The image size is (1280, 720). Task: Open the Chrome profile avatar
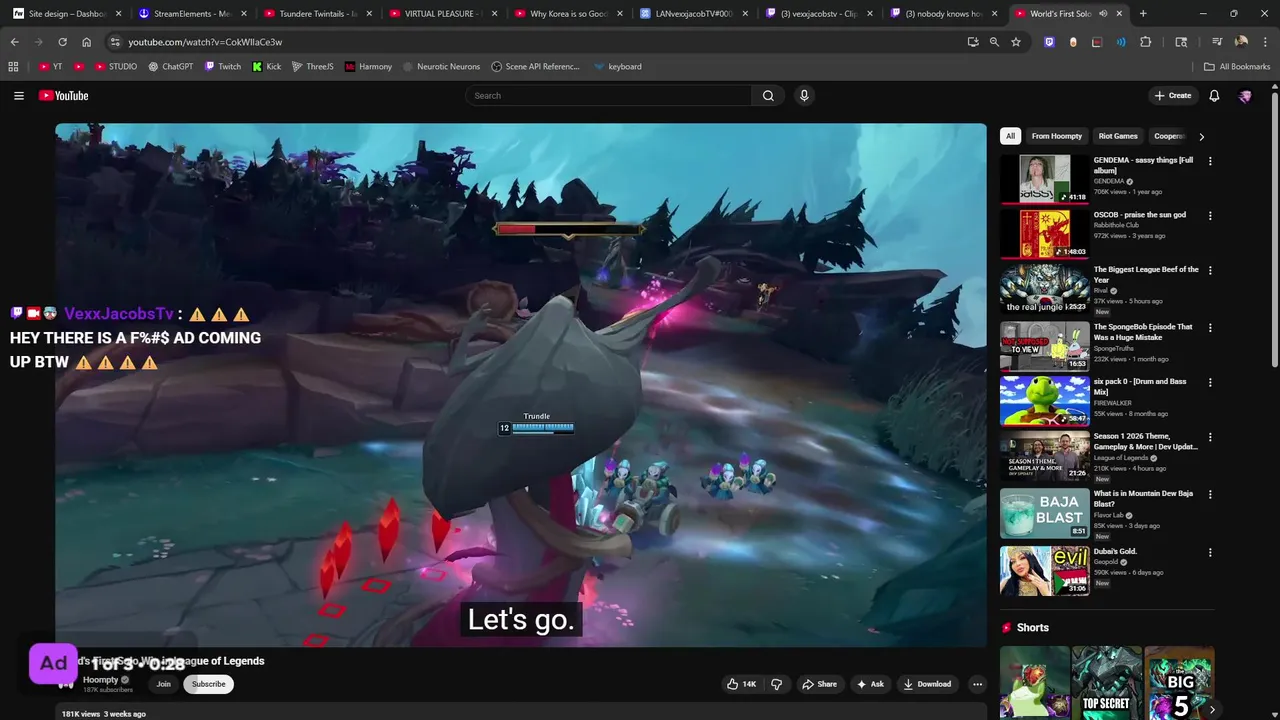[x=1241, y=42]
